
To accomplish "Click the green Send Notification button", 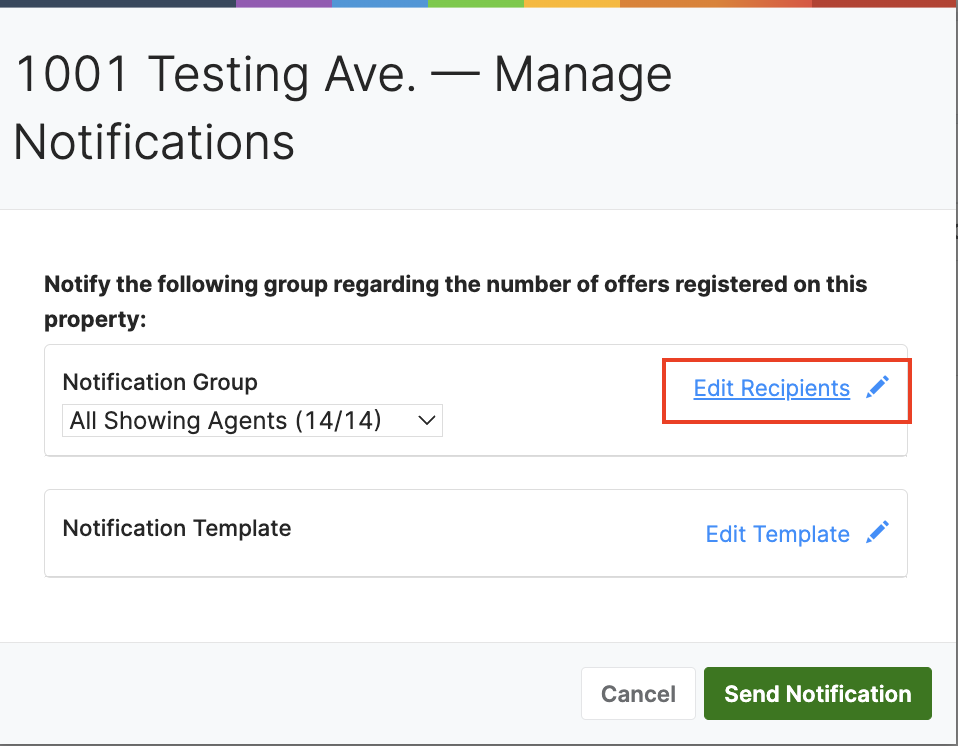I will pyautogui.click(x=817, y=693).
